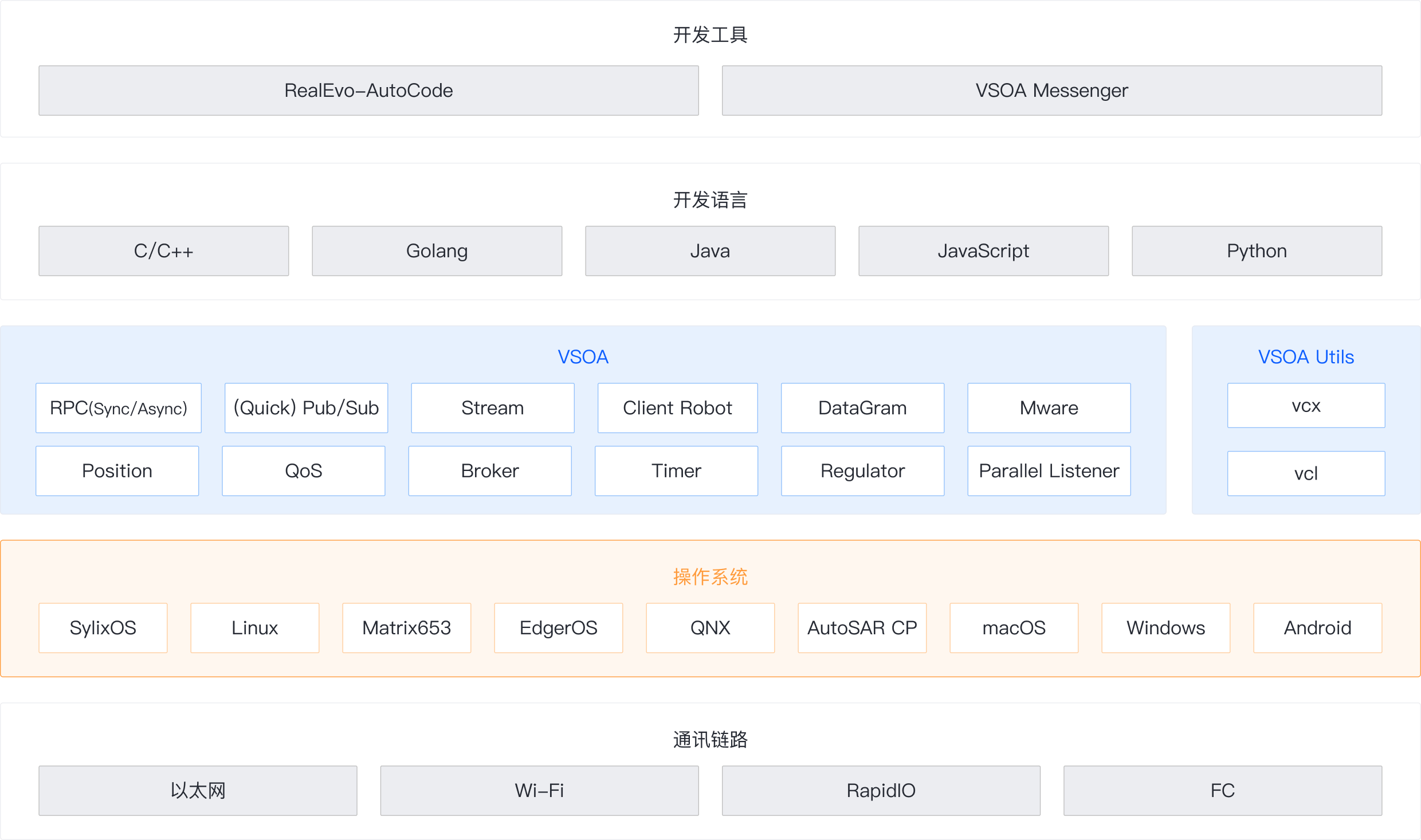Viewport: 1421px width, 840px height.
Task: Select the Client Robot box
Action: [678, 408]
